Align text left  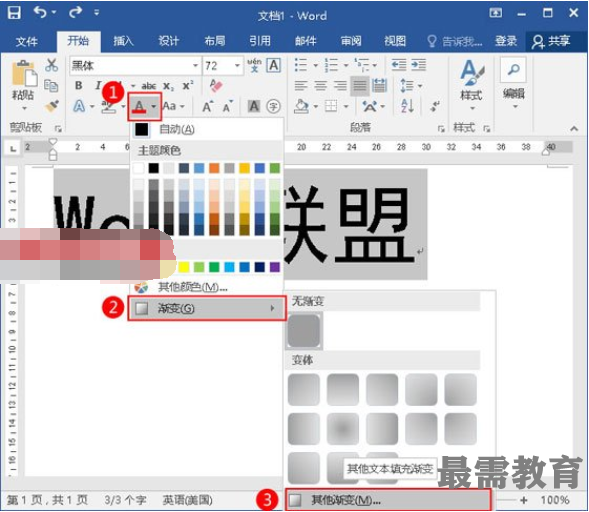(x=301, y=86)
